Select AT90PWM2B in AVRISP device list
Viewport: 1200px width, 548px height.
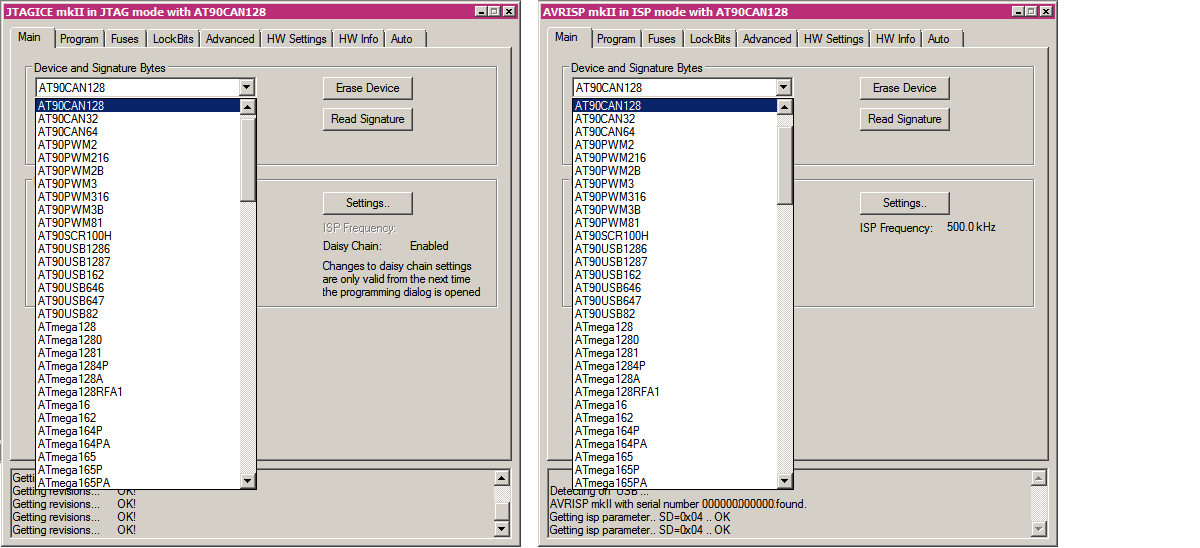(x=675, y=171)
